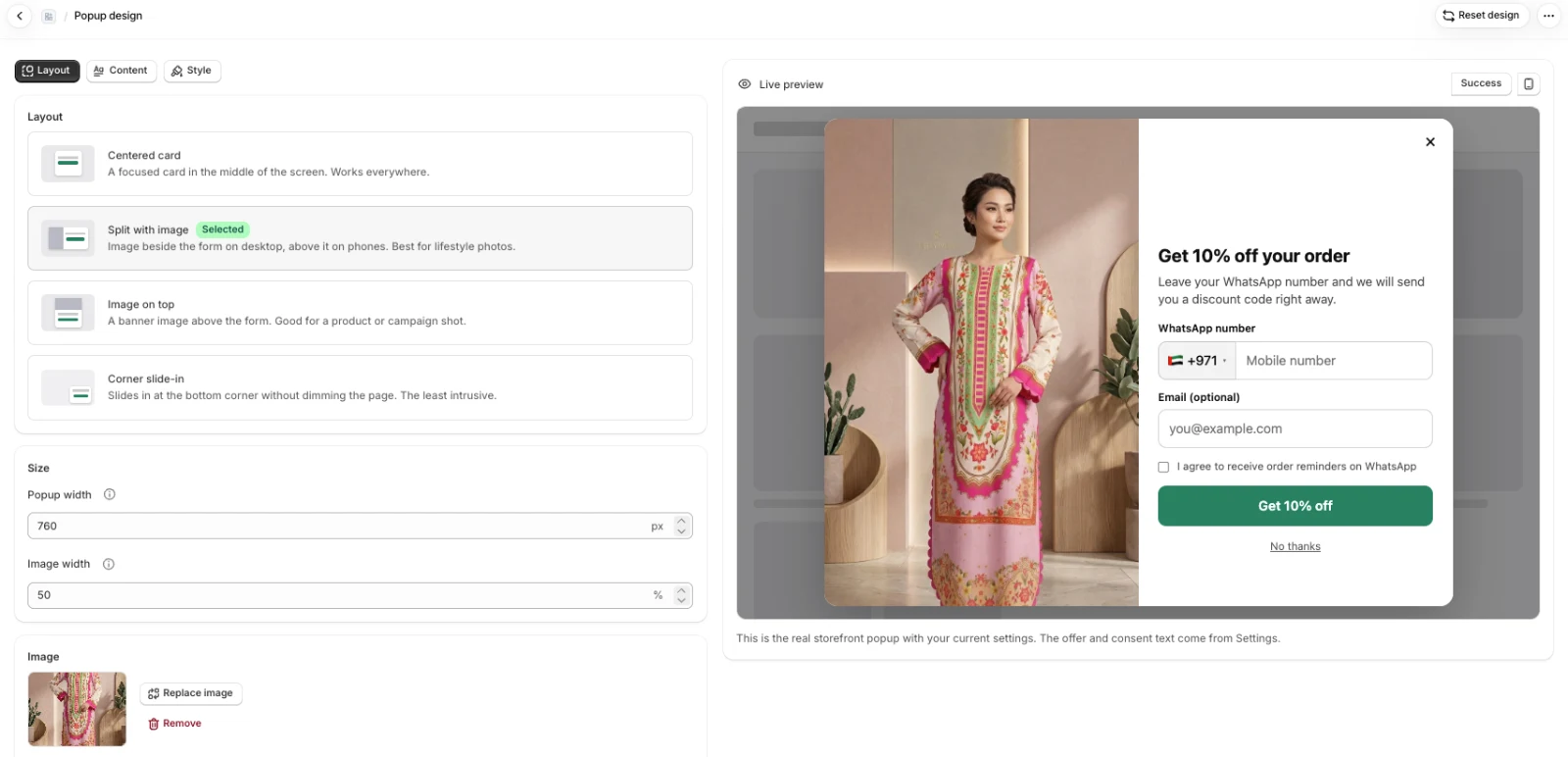
Task: Go back using the arrow button
Action: [x=20, y=16]
